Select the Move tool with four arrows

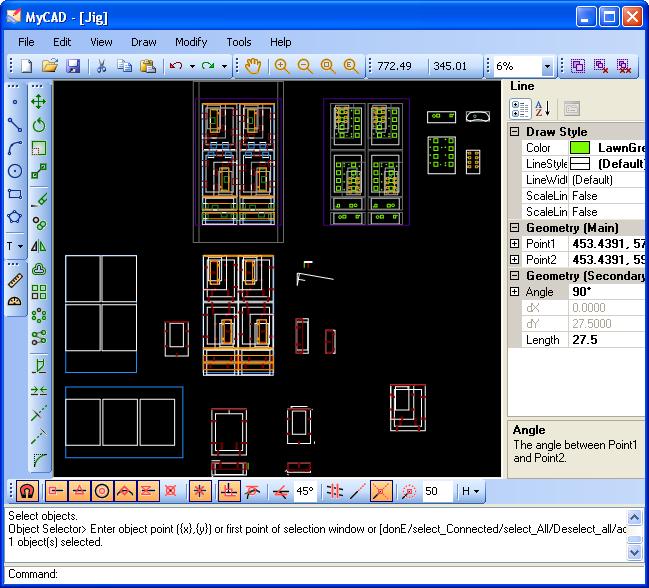[39, 101]
